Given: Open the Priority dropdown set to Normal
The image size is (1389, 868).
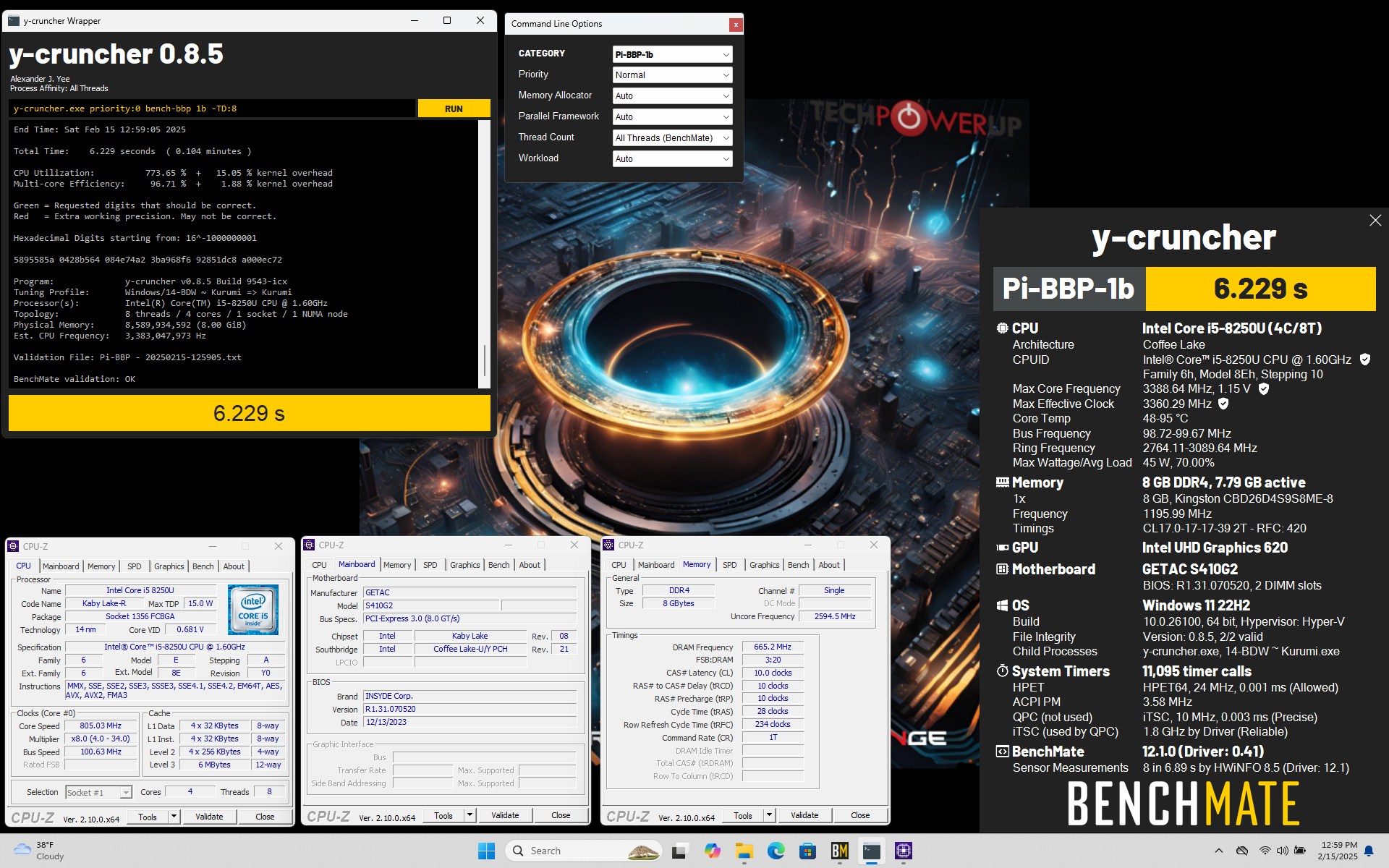Looking at the screenshot, I should pyautogui.click(x=672, y=75).
